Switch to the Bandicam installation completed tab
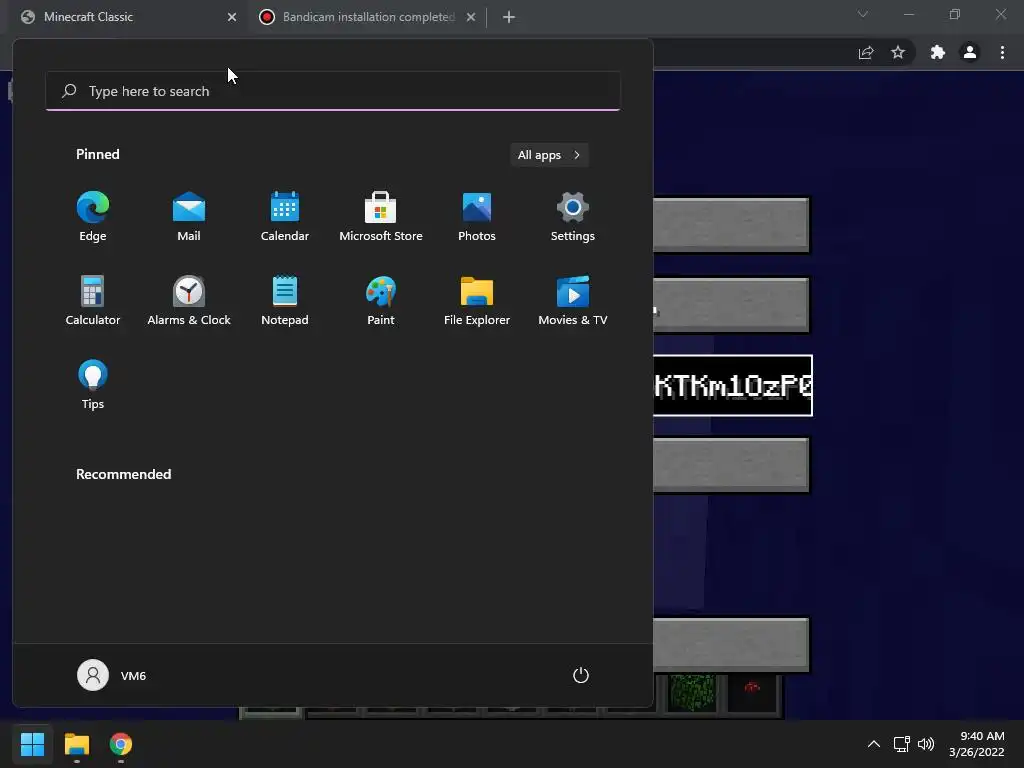Viewport: 1024px width, 768px height. pyautogui.click(x=366, y=17)
